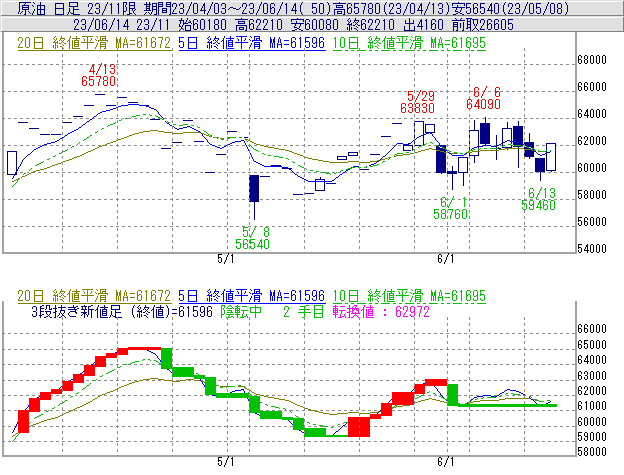
Task: Click the 2 手目 text
Action: coord(304,311)
